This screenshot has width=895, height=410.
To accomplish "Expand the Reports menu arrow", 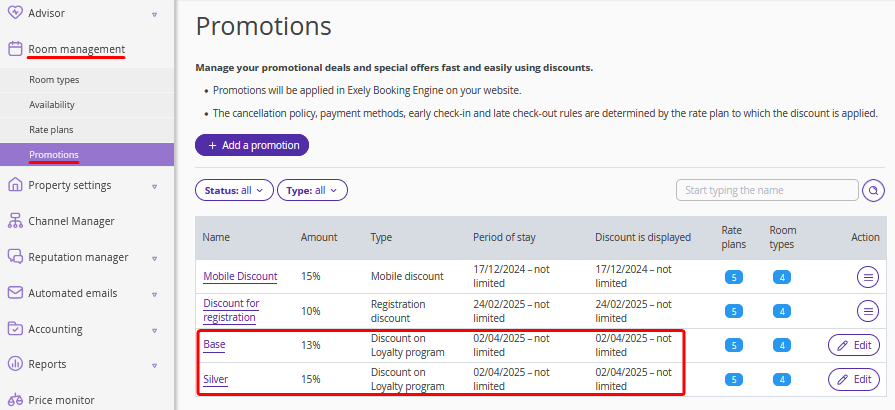I will 155,365.
